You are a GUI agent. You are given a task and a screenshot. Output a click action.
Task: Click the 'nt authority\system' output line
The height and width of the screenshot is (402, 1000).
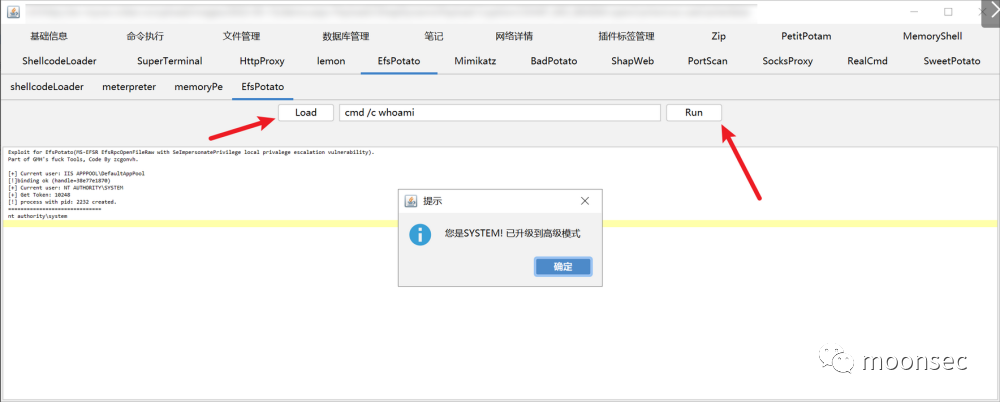pyautogui.click(x=37, y=216)
